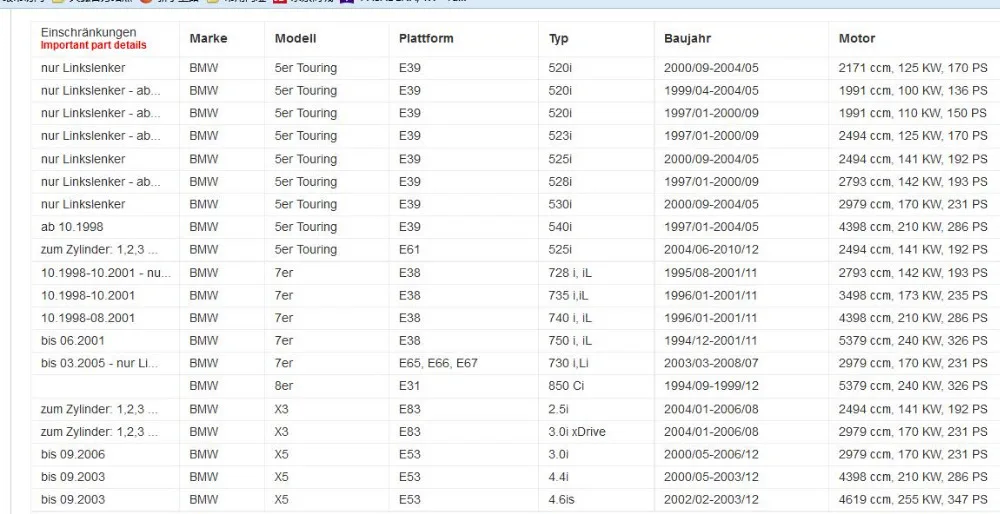
Task: Select the 523i type cell
Action: 560,136
